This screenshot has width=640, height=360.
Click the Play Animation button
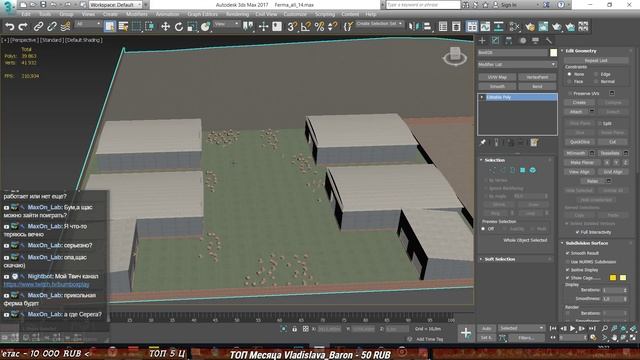tap(572, 328)
